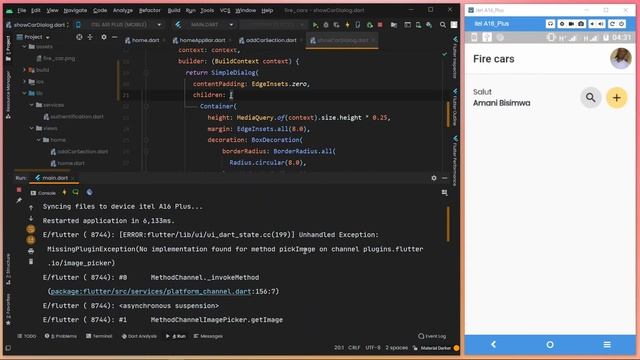Open the Navigate menu

point(76,10)
